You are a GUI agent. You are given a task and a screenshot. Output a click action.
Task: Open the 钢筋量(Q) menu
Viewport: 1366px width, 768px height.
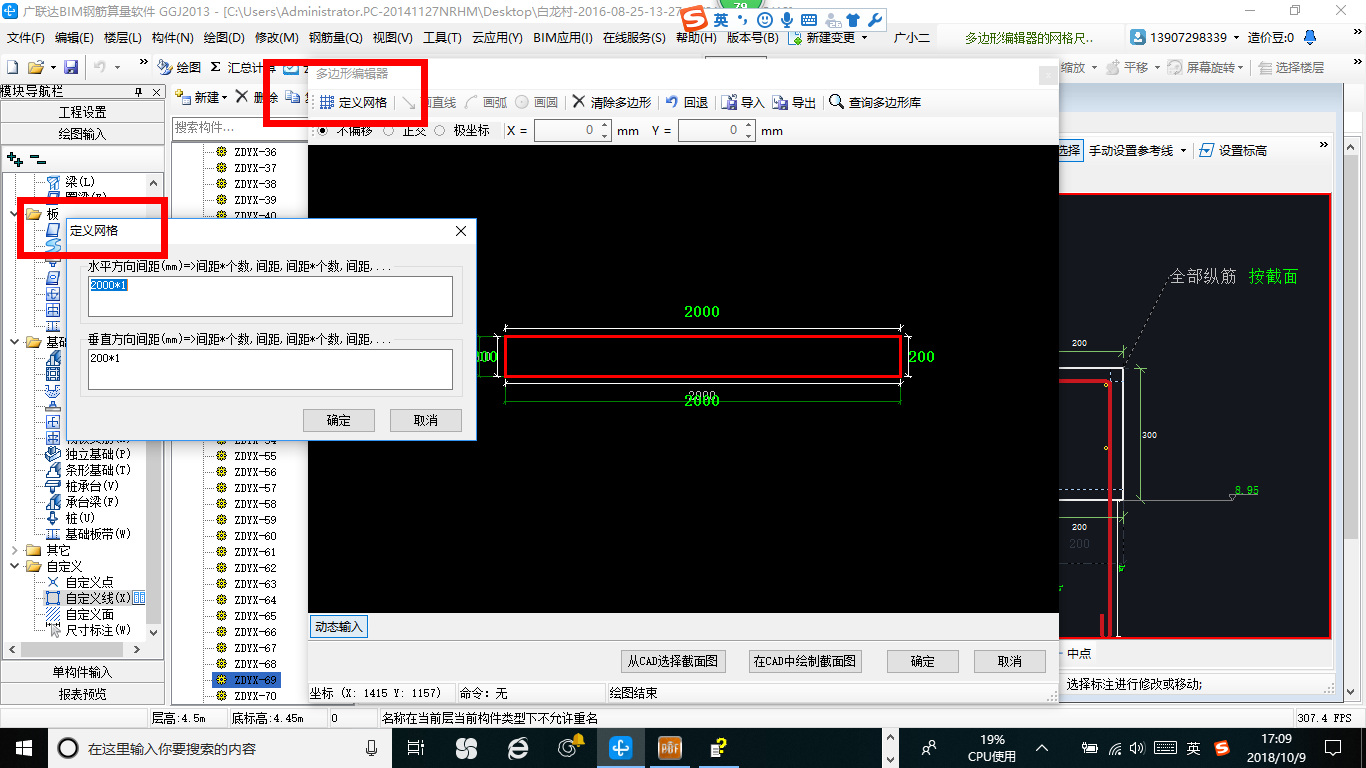tap(336, 38)
